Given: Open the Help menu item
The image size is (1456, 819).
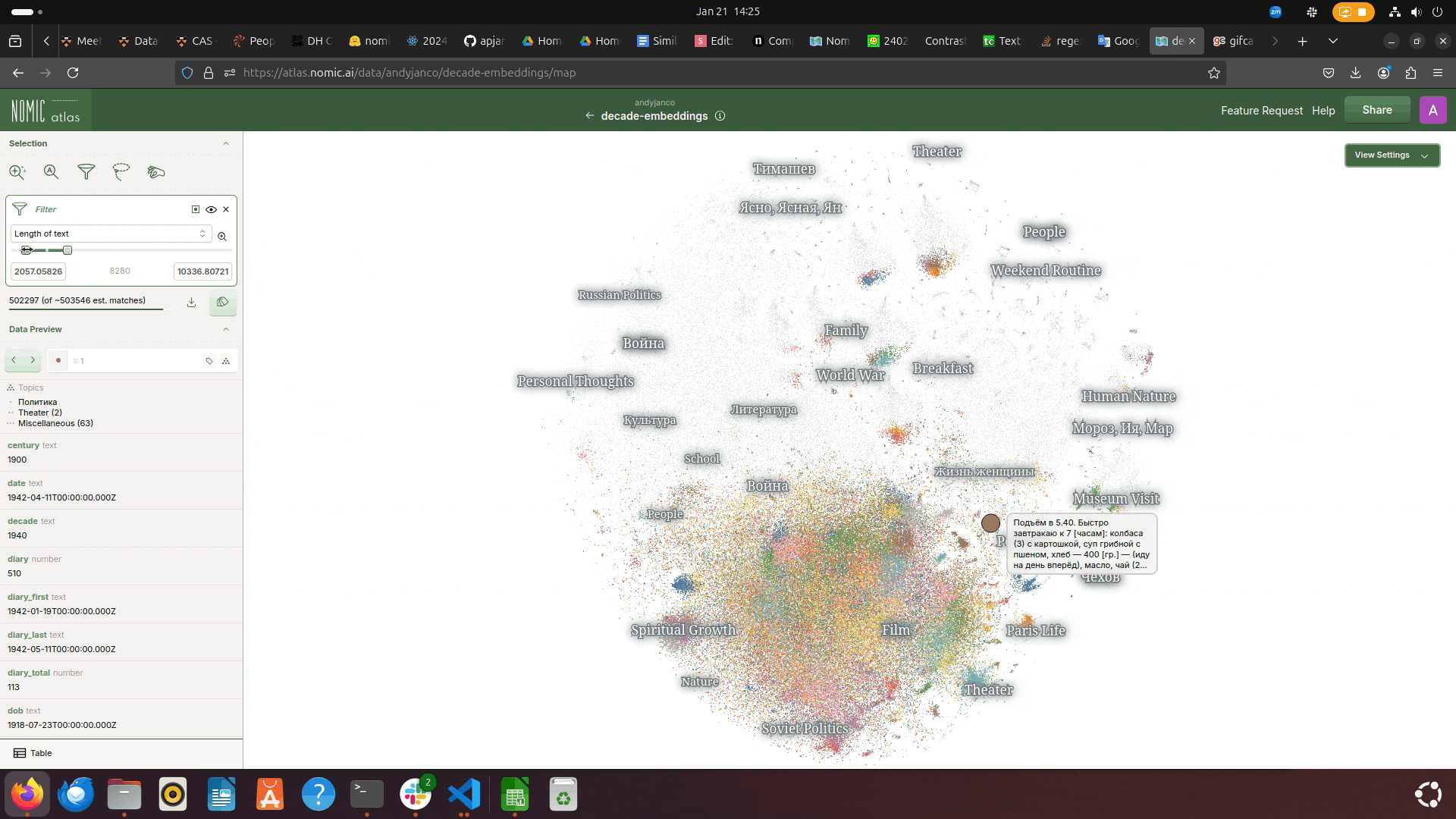Looking at the screenshot, I should click(x=1323, y=111).
